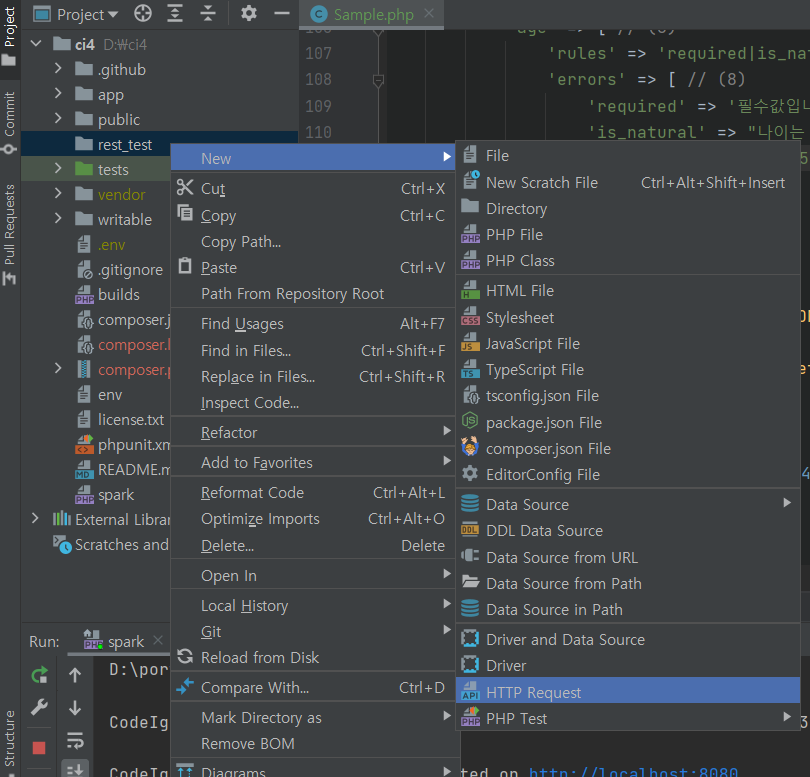Rerun spark with green rerun icon
The width and height of the screenshot is (810, 777).
tap(39, 674)
